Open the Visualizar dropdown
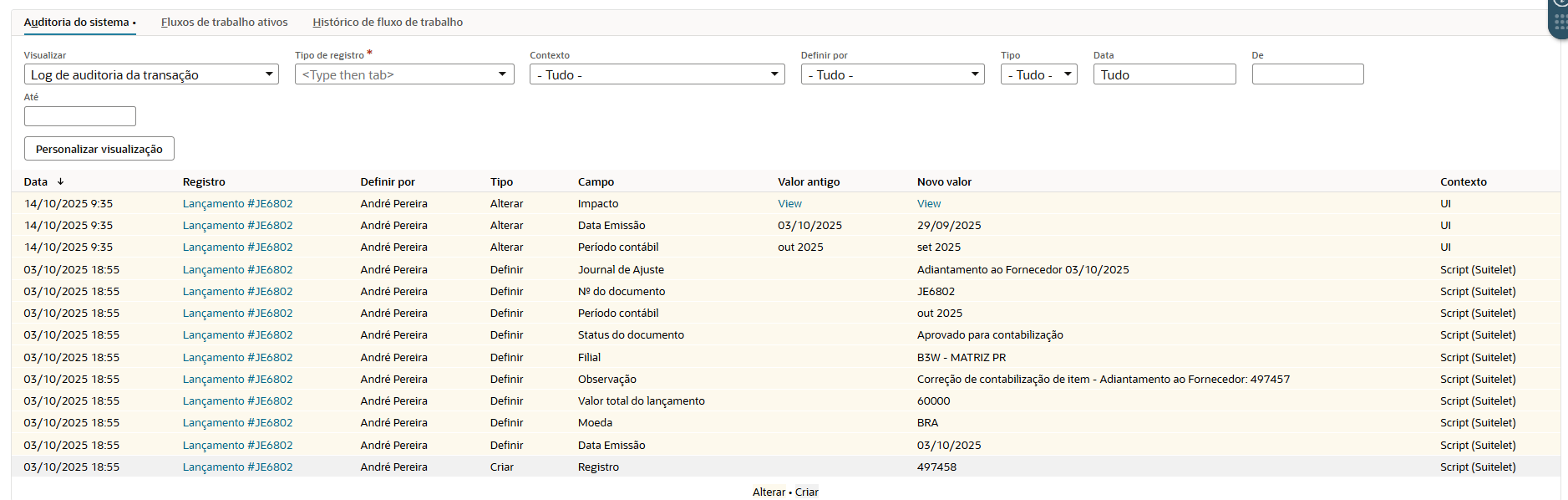Screen dimensions: 1568x500 pyautogui.click(x=150, y=74)
